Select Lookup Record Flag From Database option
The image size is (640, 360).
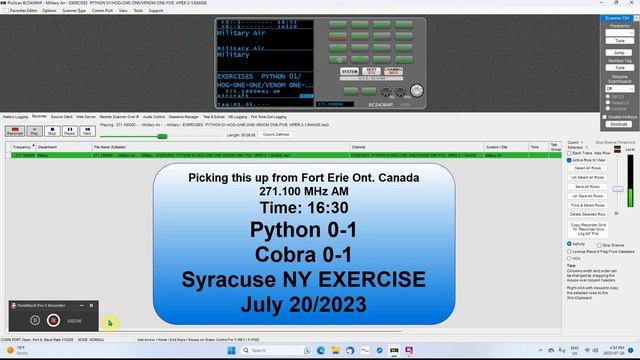(569, 251)
